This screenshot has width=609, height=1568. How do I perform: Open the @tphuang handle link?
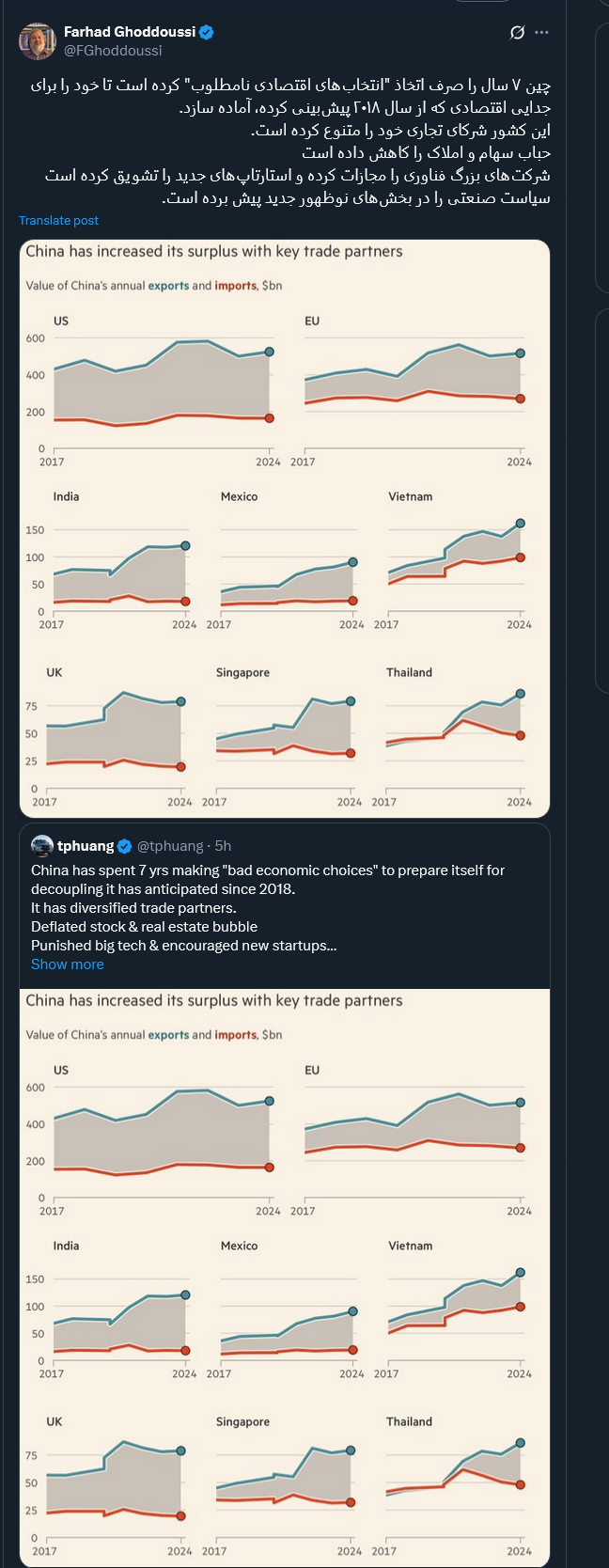[170, 846]
